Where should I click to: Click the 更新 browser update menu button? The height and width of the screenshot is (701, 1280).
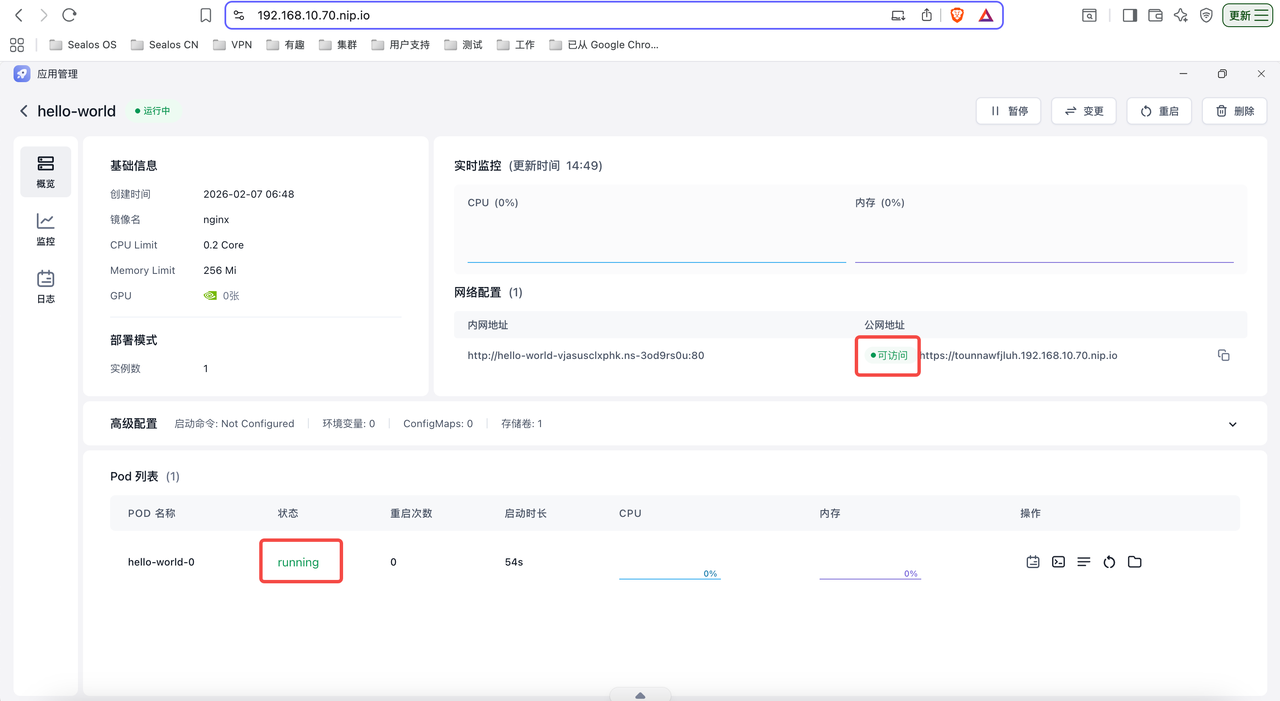[x=1248, y=15]
